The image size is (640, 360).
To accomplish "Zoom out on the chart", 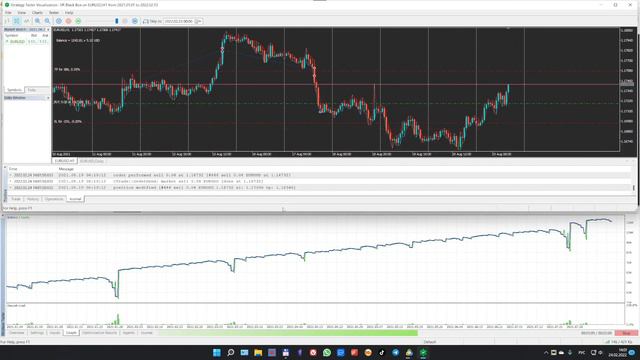I will [47, 21].
